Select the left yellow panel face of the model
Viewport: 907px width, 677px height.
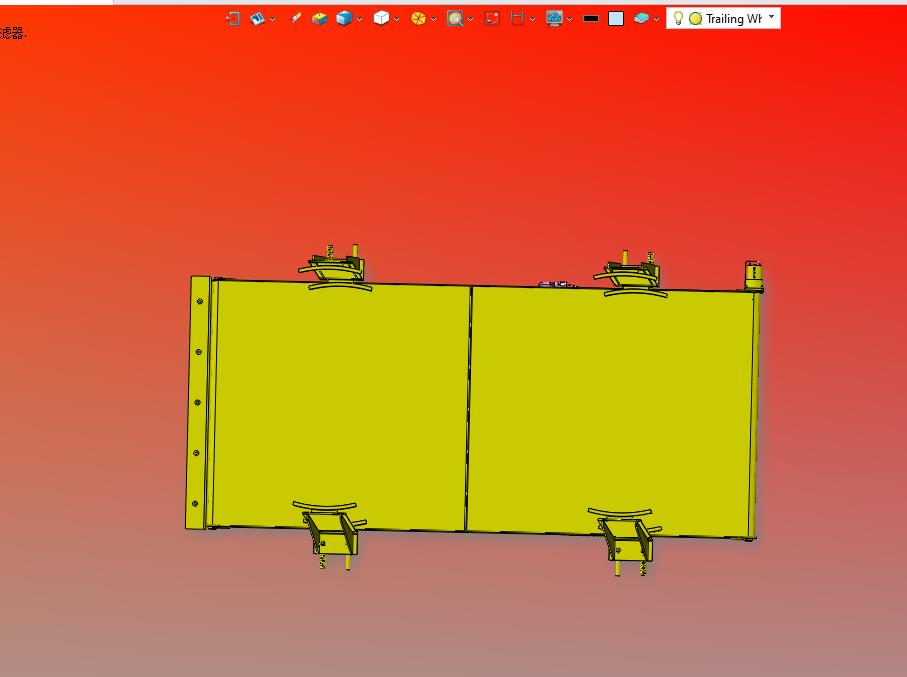[x=340, y=405]
